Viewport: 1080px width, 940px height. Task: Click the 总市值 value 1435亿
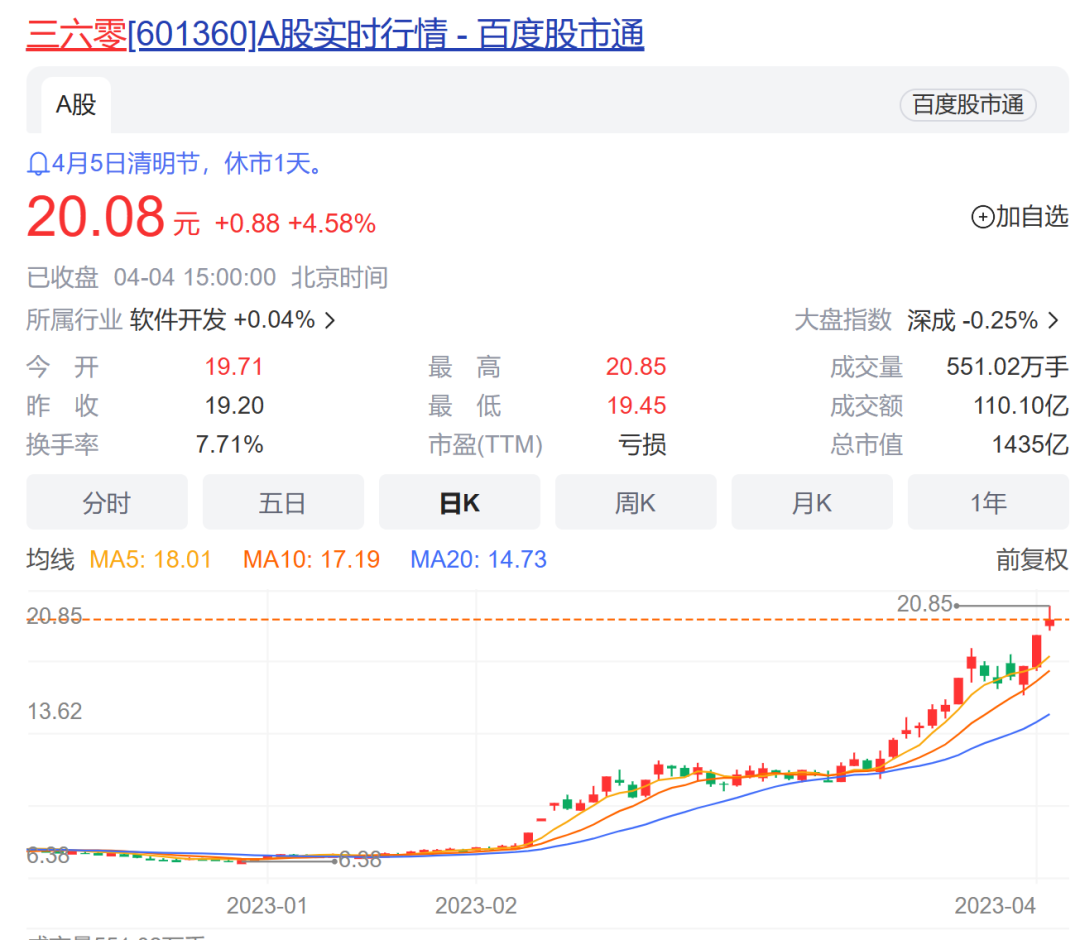(x=1030, y=444)
